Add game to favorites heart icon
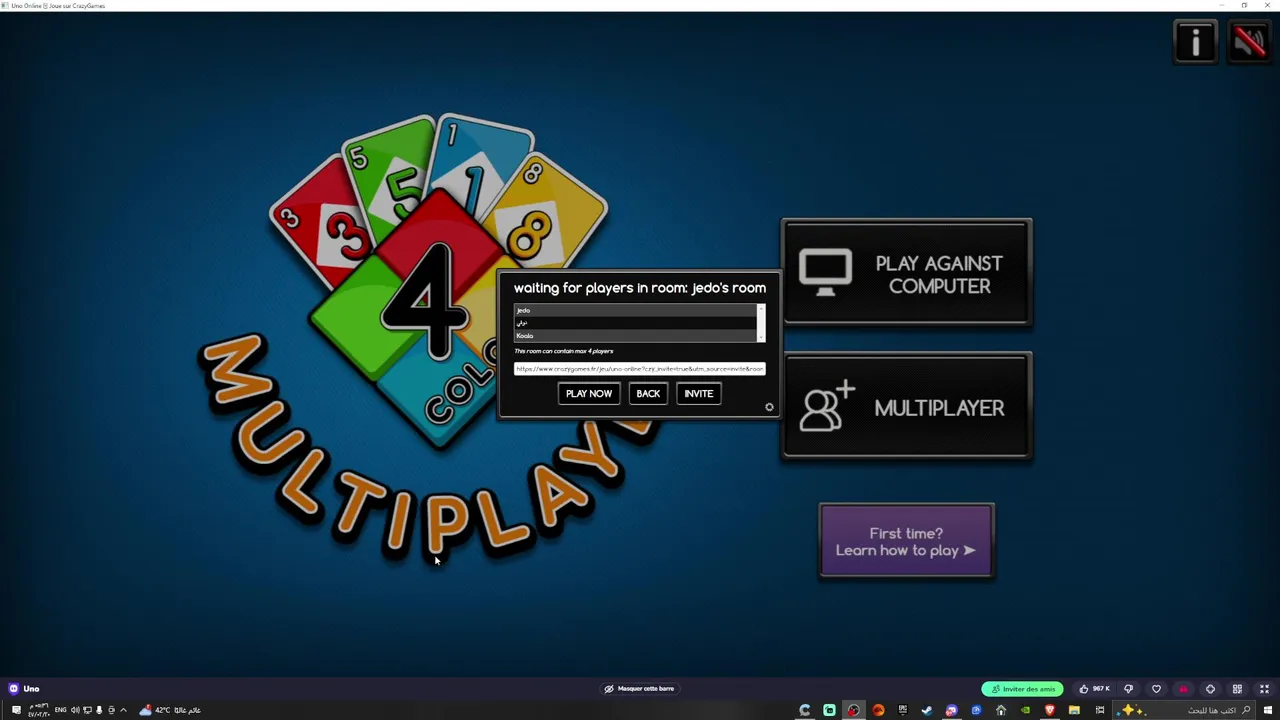 (x=1156, y=689)
